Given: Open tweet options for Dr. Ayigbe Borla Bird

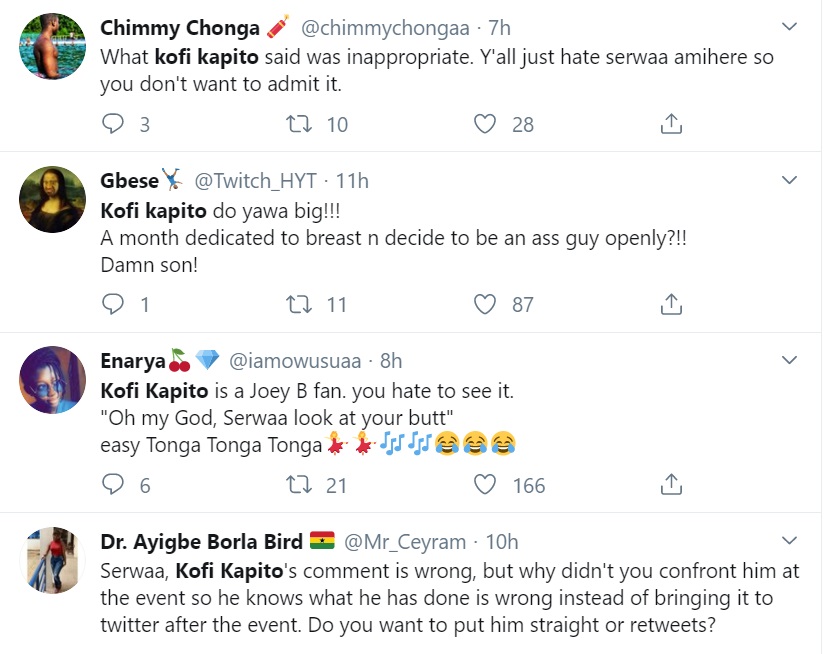Looking at the screenshot, I should click(789, 541).
